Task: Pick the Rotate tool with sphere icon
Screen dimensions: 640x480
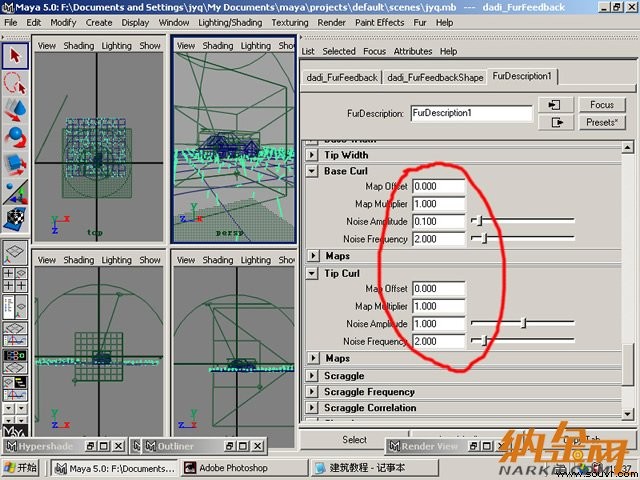Action: (15, 137)
